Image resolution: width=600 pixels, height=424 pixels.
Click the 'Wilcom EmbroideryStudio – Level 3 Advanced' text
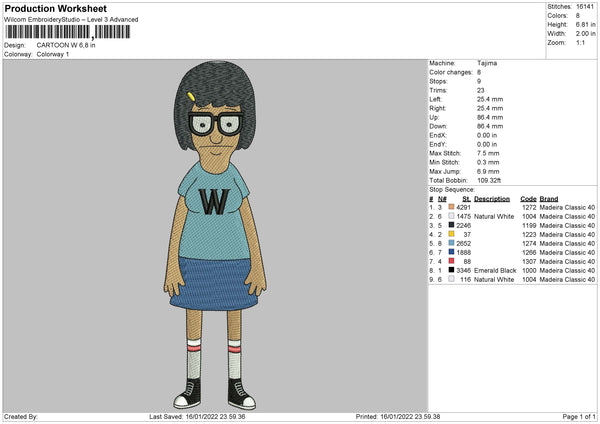(x=71, y=20)
